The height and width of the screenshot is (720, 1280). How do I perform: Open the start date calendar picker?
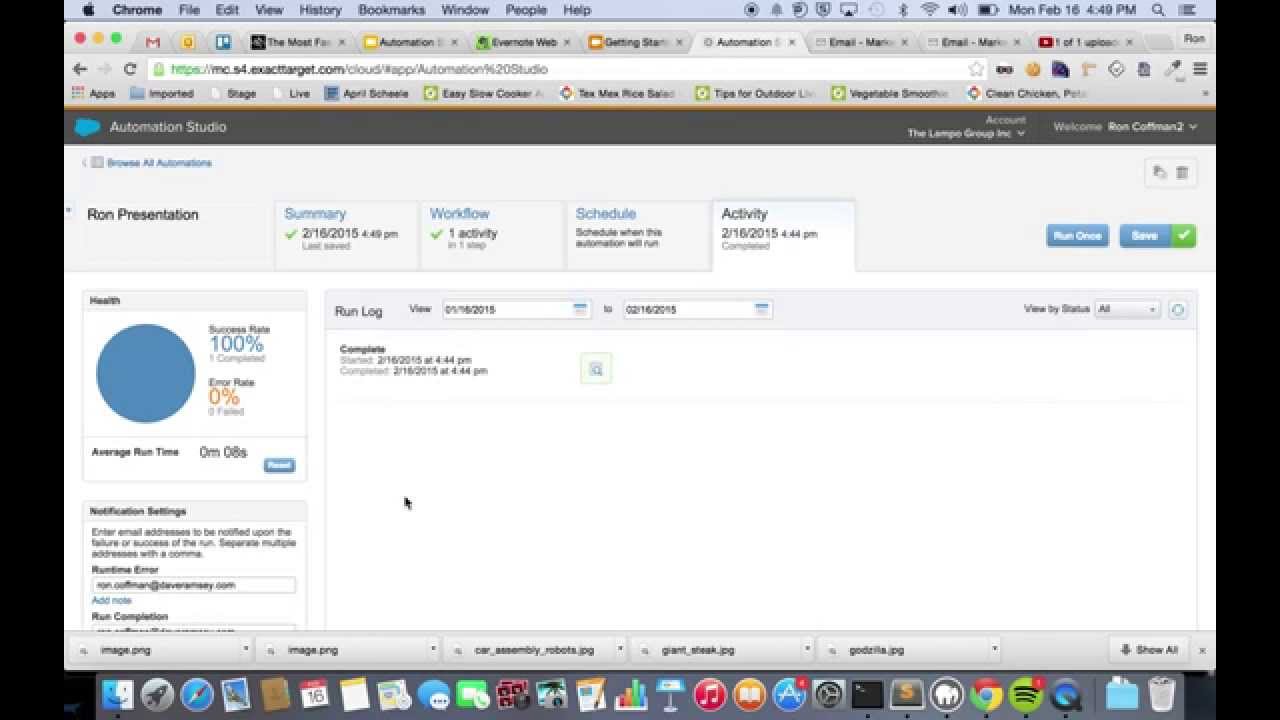[580, 310]
